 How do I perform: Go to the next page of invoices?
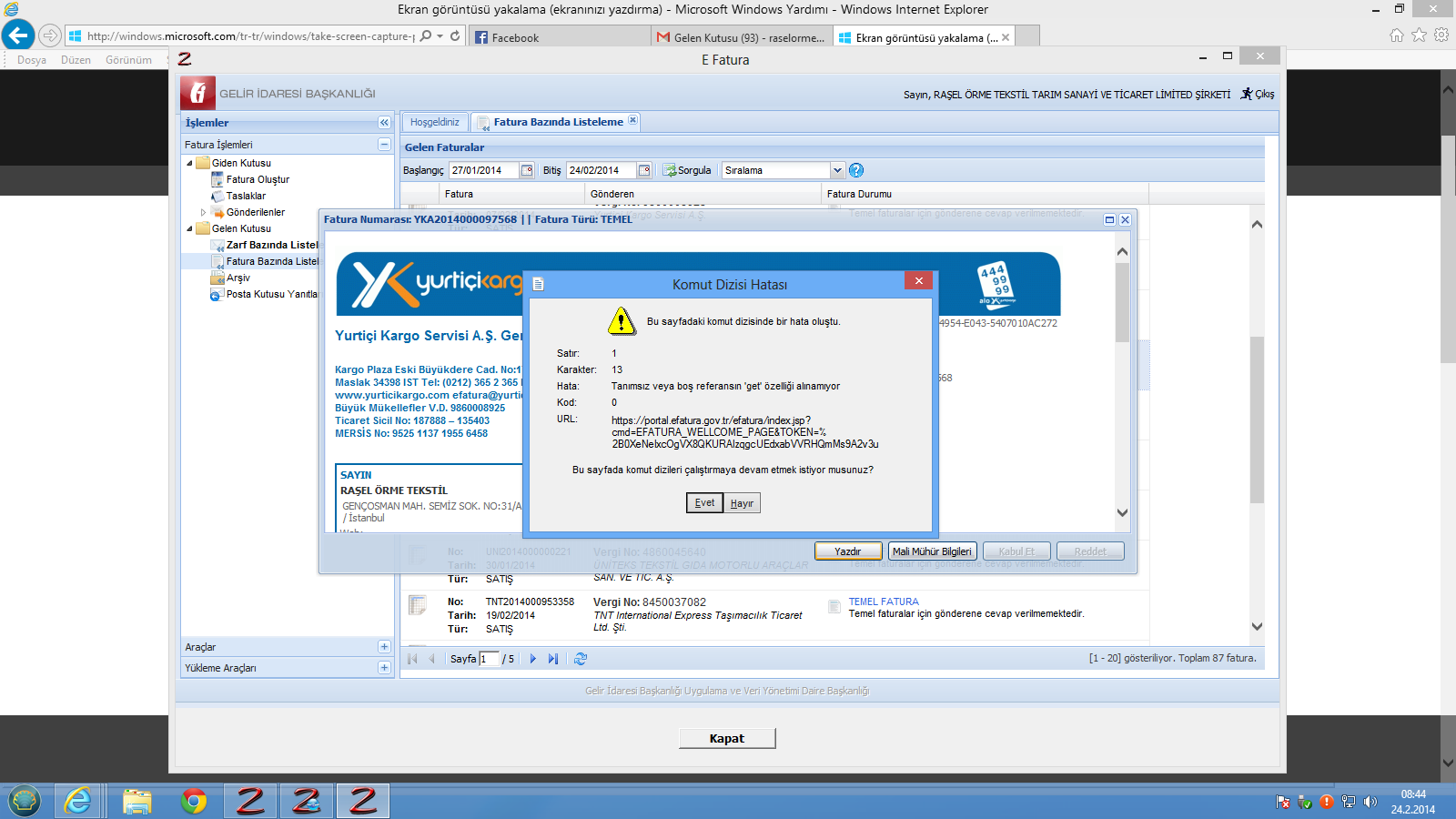point(533,659)
